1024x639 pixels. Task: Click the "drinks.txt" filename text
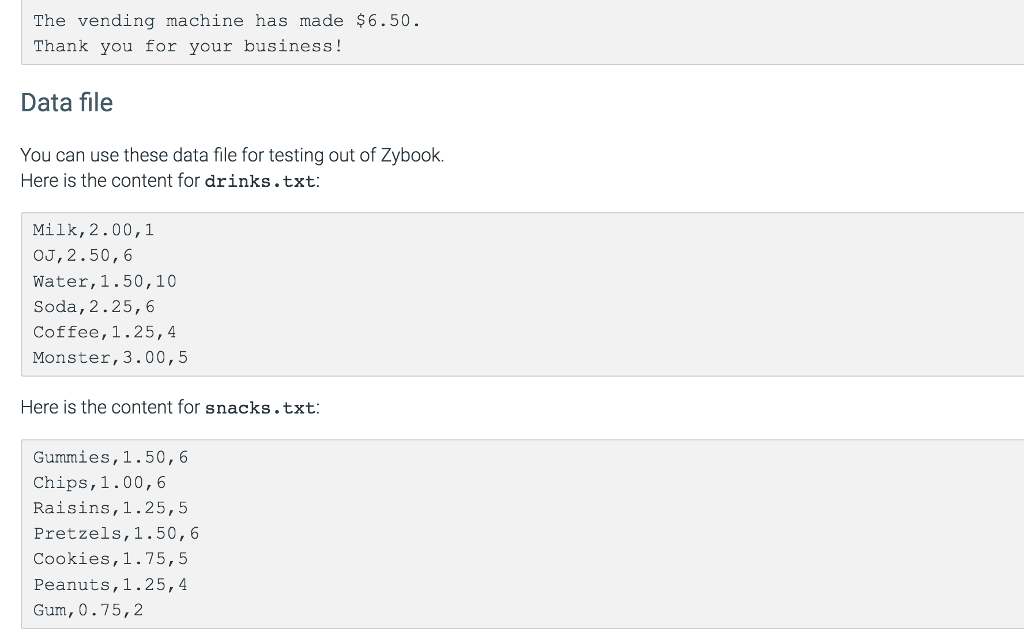(x=260, y=182)
